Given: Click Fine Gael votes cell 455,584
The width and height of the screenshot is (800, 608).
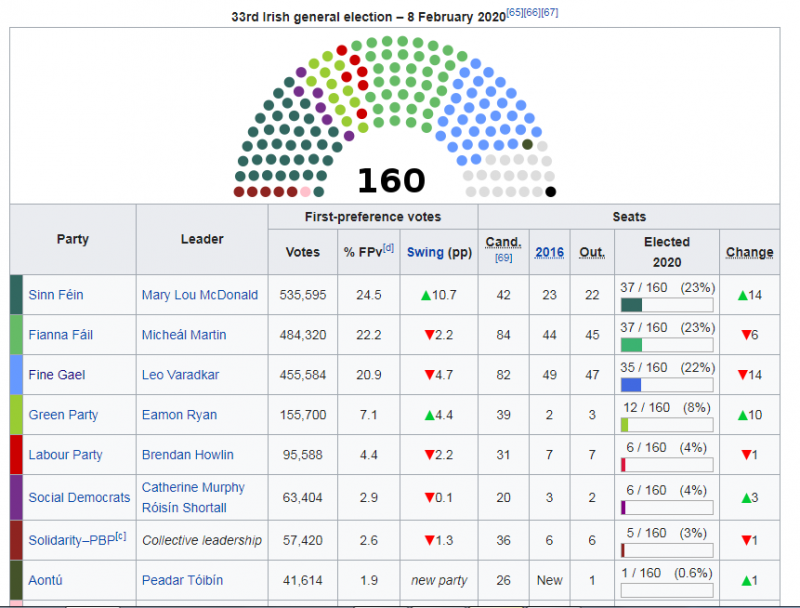Looking at the screenshot, I should (x=303, y=375).
